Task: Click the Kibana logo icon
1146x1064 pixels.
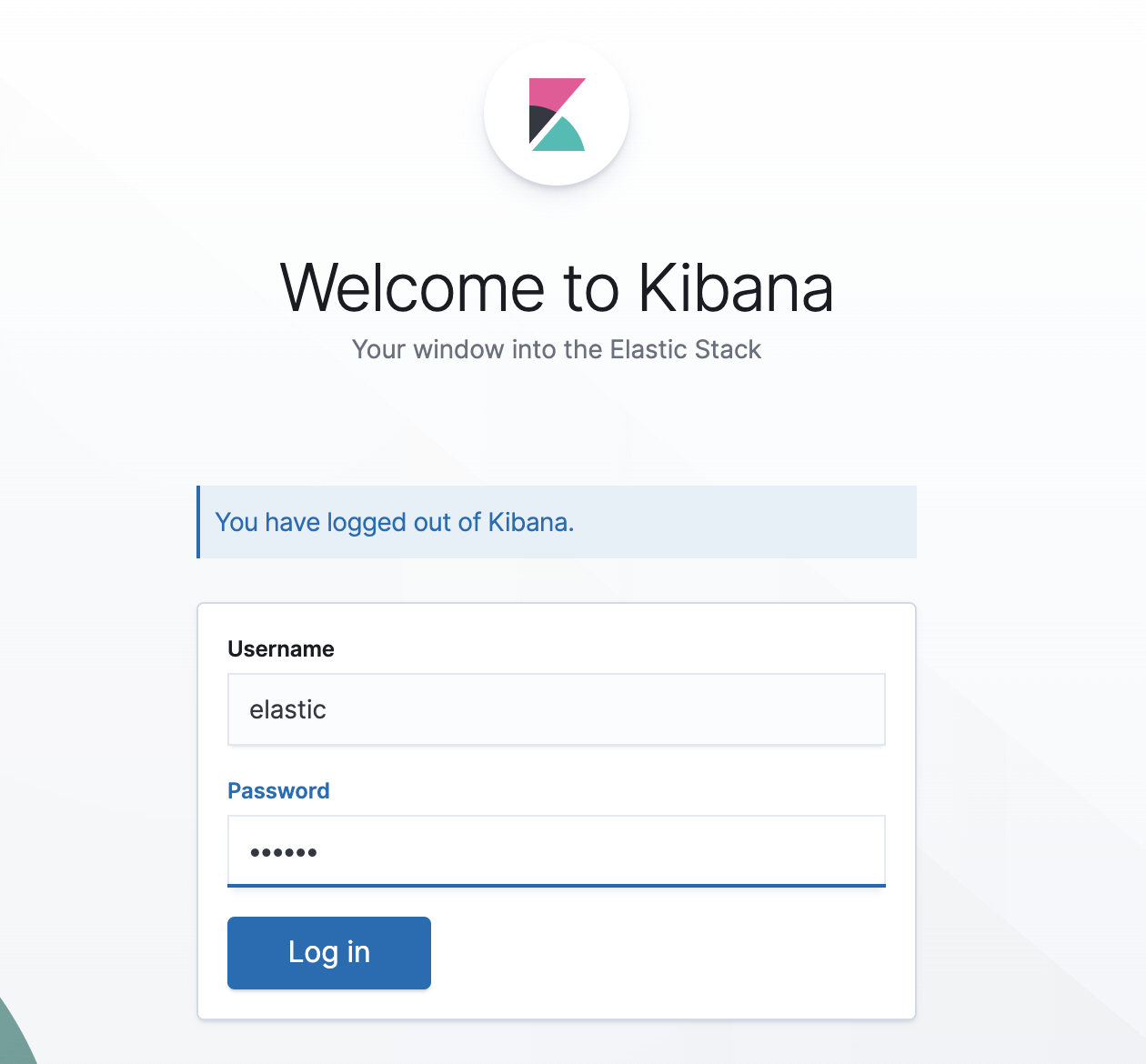Action: (557, 115)
